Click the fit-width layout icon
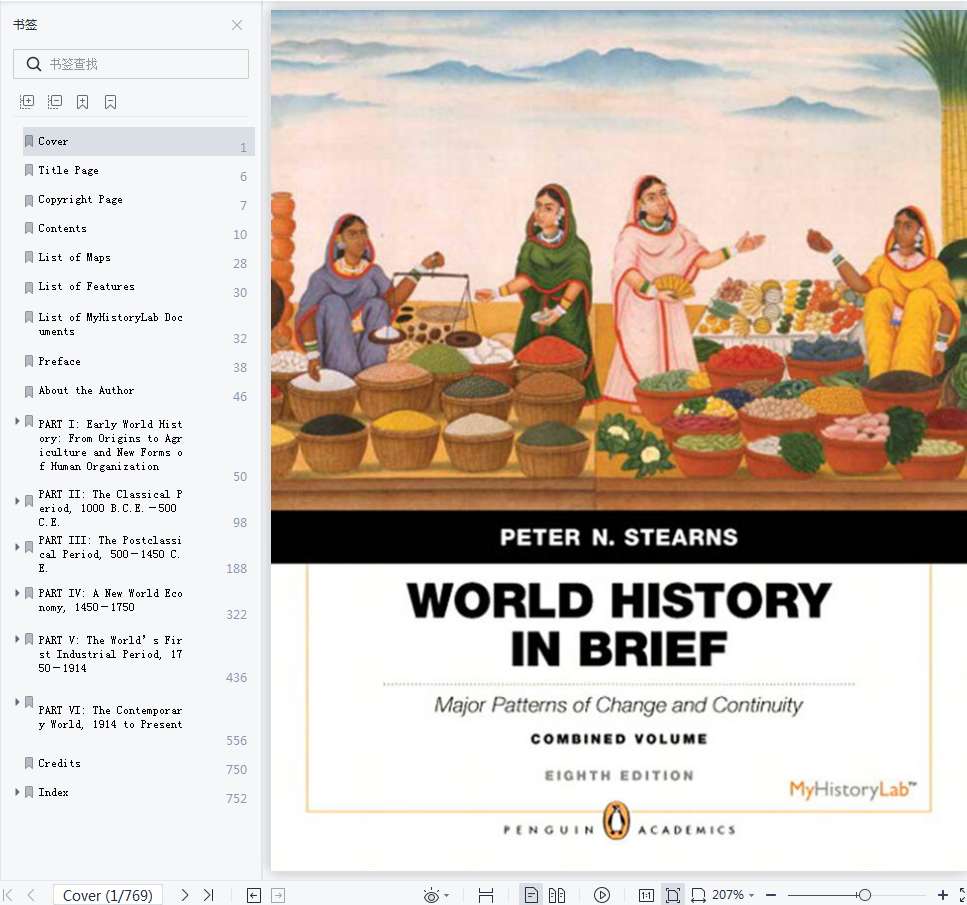The height and width of the screenshot is (905, 967). (x=486, y=895)
